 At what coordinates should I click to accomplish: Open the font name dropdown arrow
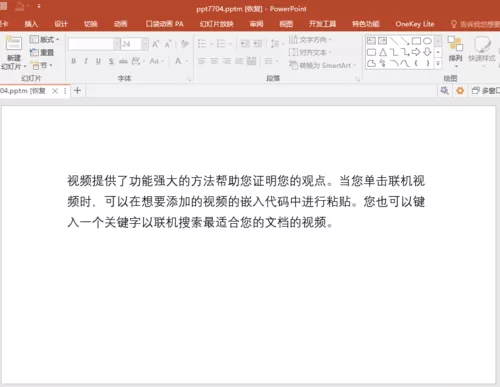(x=117, y=44)
